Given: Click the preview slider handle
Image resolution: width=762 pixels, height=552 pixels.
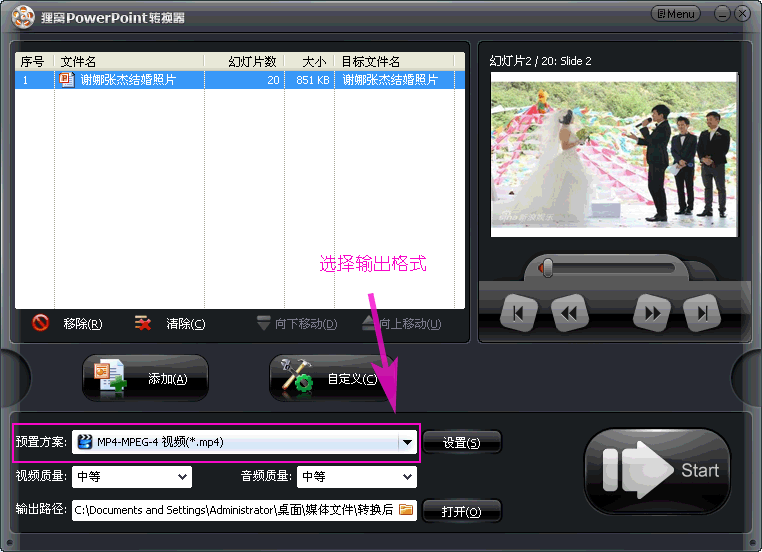Looking at the screenshot, I should [548, 268].
